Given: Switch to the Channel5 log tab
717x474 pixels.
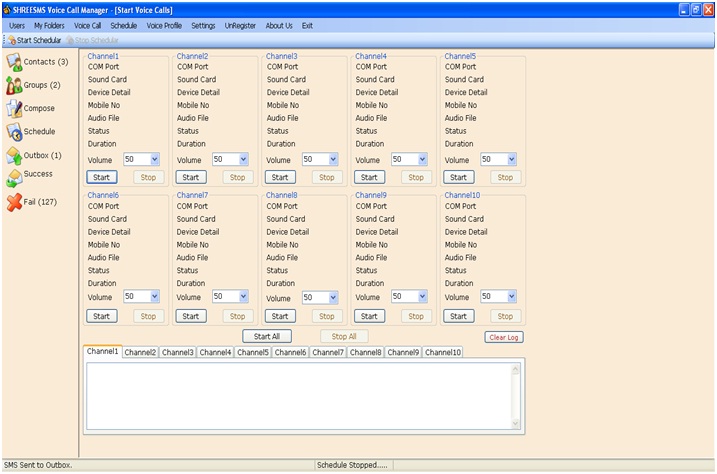Looking at the screenshot, I should (x=252, y=352).
